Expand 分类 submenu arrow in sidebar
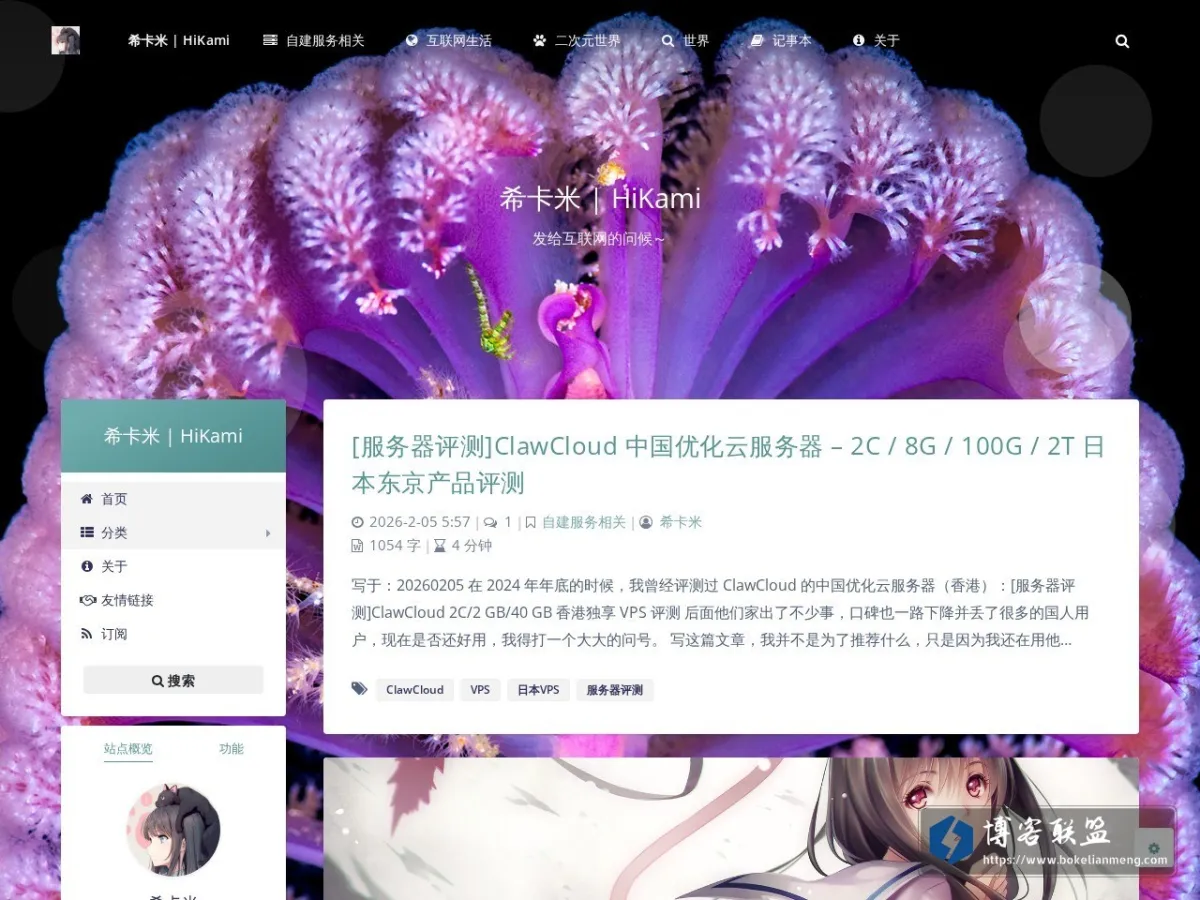This screenshot has height=900, width=1200. [x=268, y=533]
